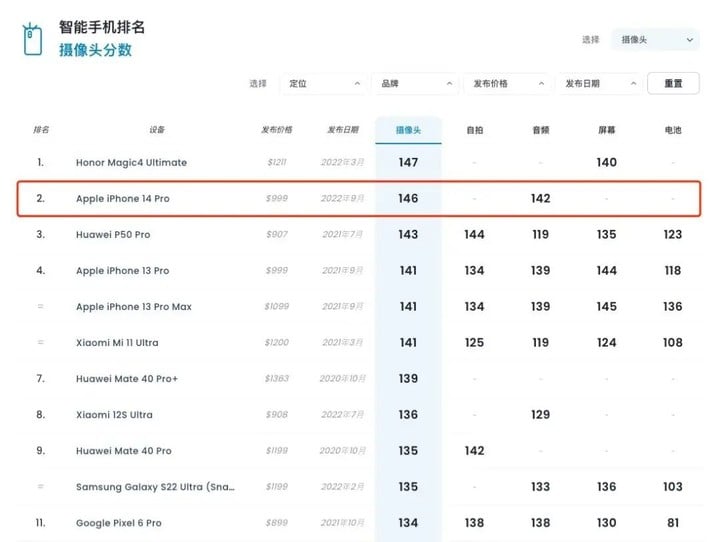Click the $1211 price of Honor Magic4
720x542 pixels.
277,162
